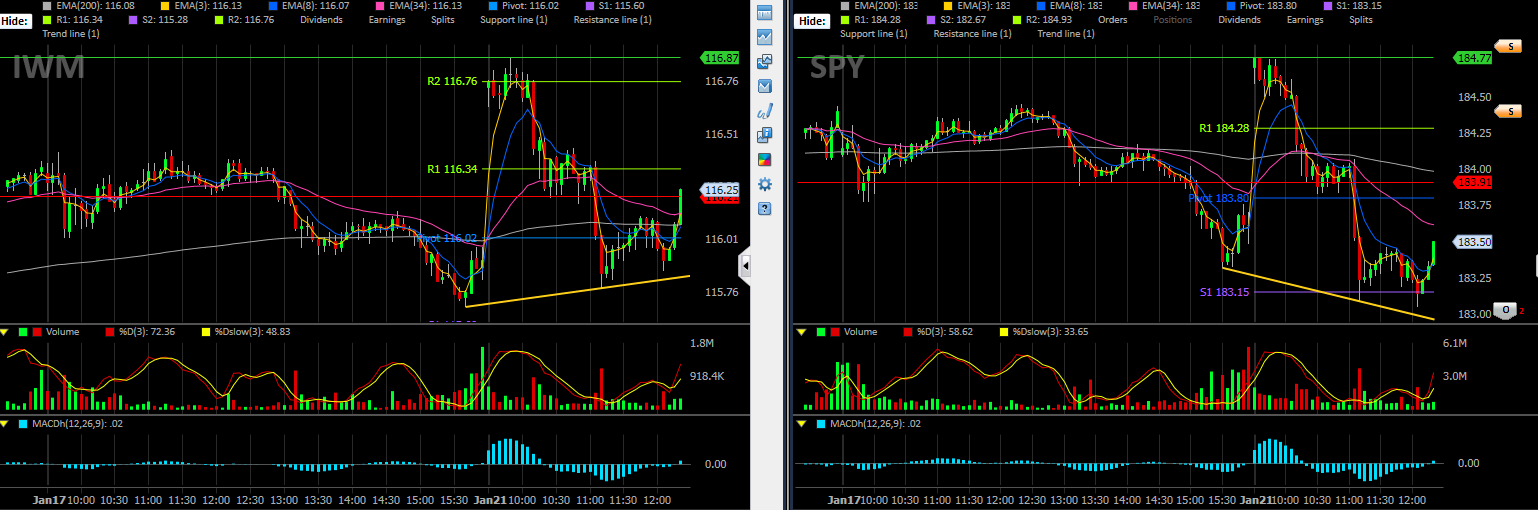The image size is (1538, 510).
Task: Click the Hide: label on SPY chart
Action: (813, 20)
